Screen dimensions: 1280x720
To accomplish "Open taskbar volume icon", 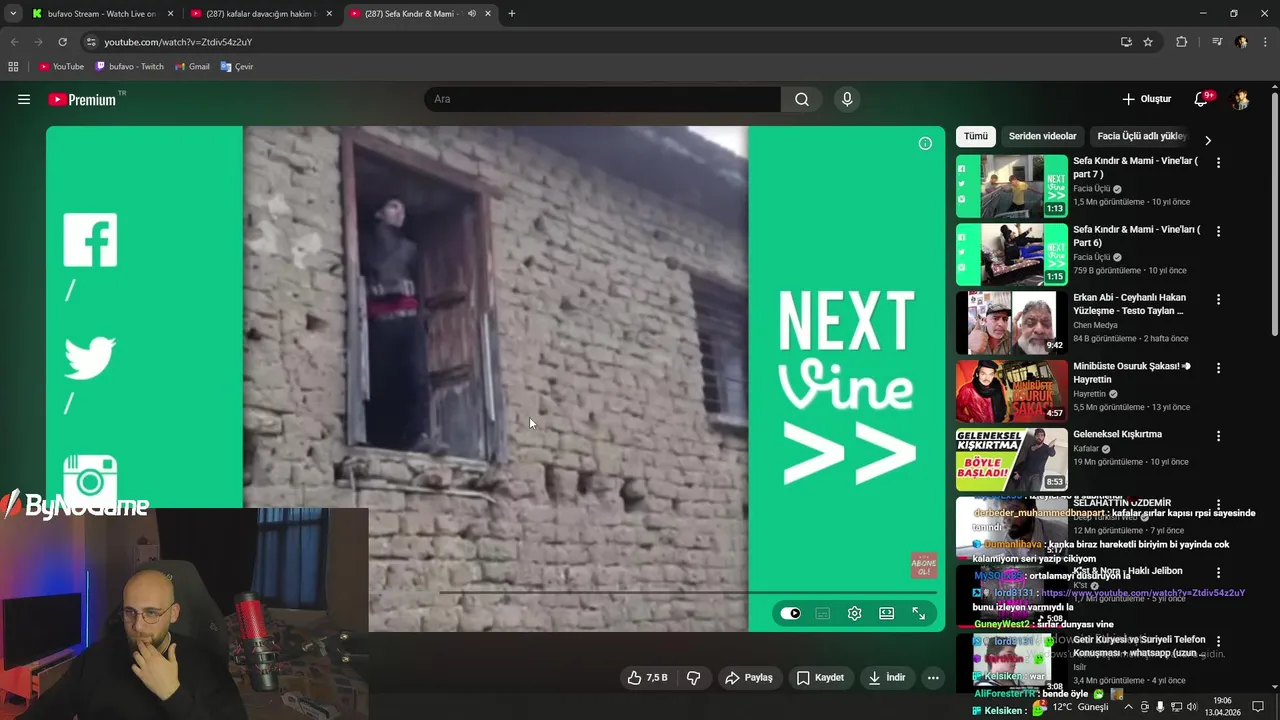I will point(1193,707).
